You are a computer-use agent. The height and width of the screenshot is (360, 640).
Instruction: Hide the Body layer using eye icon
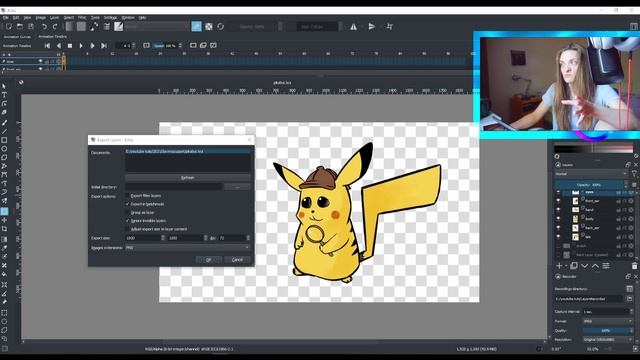[x=558, y=219]
